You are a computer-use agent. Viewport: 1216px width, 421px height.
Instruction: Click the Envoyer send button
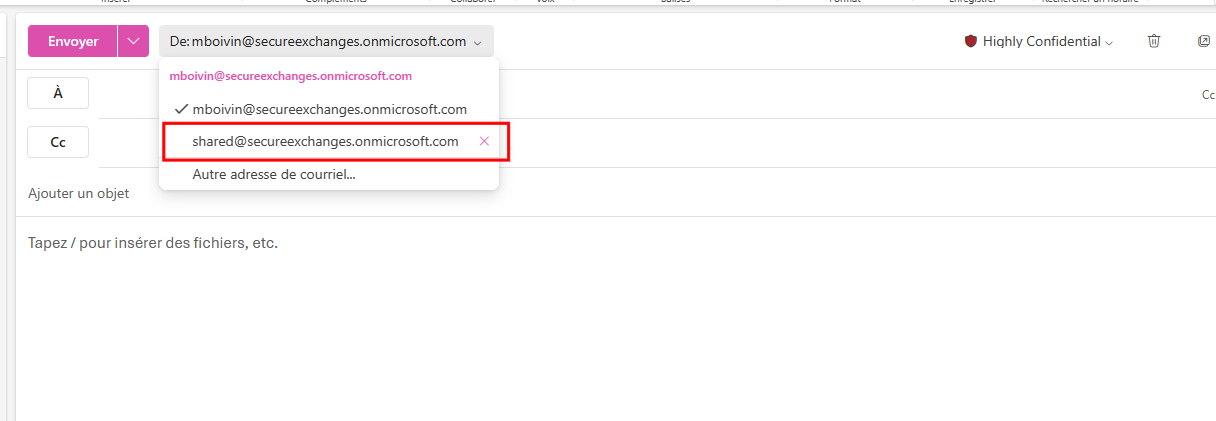73,41
